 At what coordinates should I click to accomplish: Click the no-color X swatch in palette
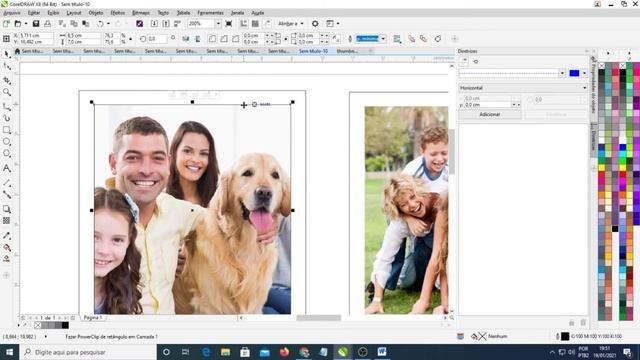[38, 325]
